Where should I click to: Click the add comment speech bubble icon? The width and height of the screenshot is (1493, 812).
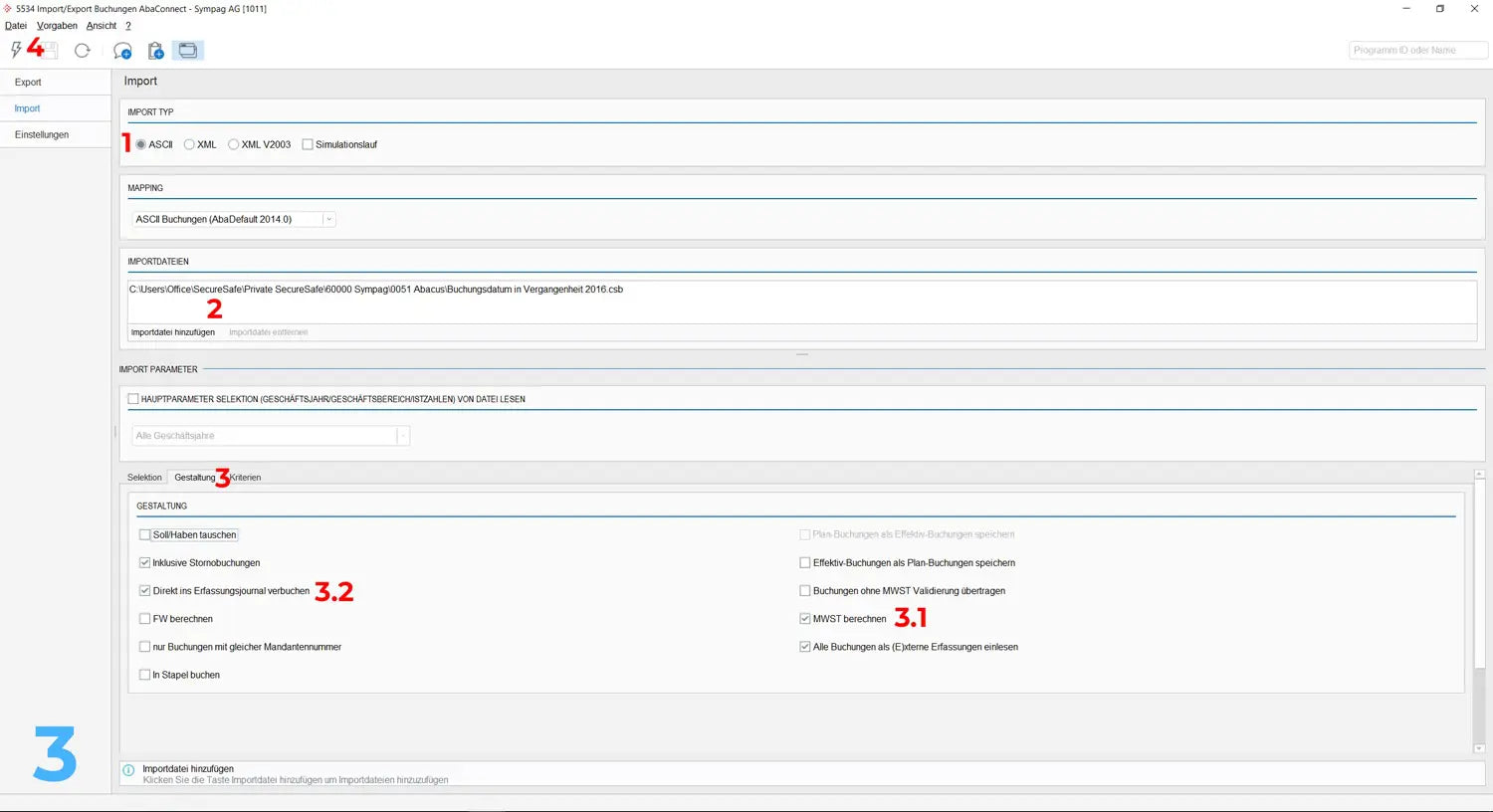[x=122, y=50]
